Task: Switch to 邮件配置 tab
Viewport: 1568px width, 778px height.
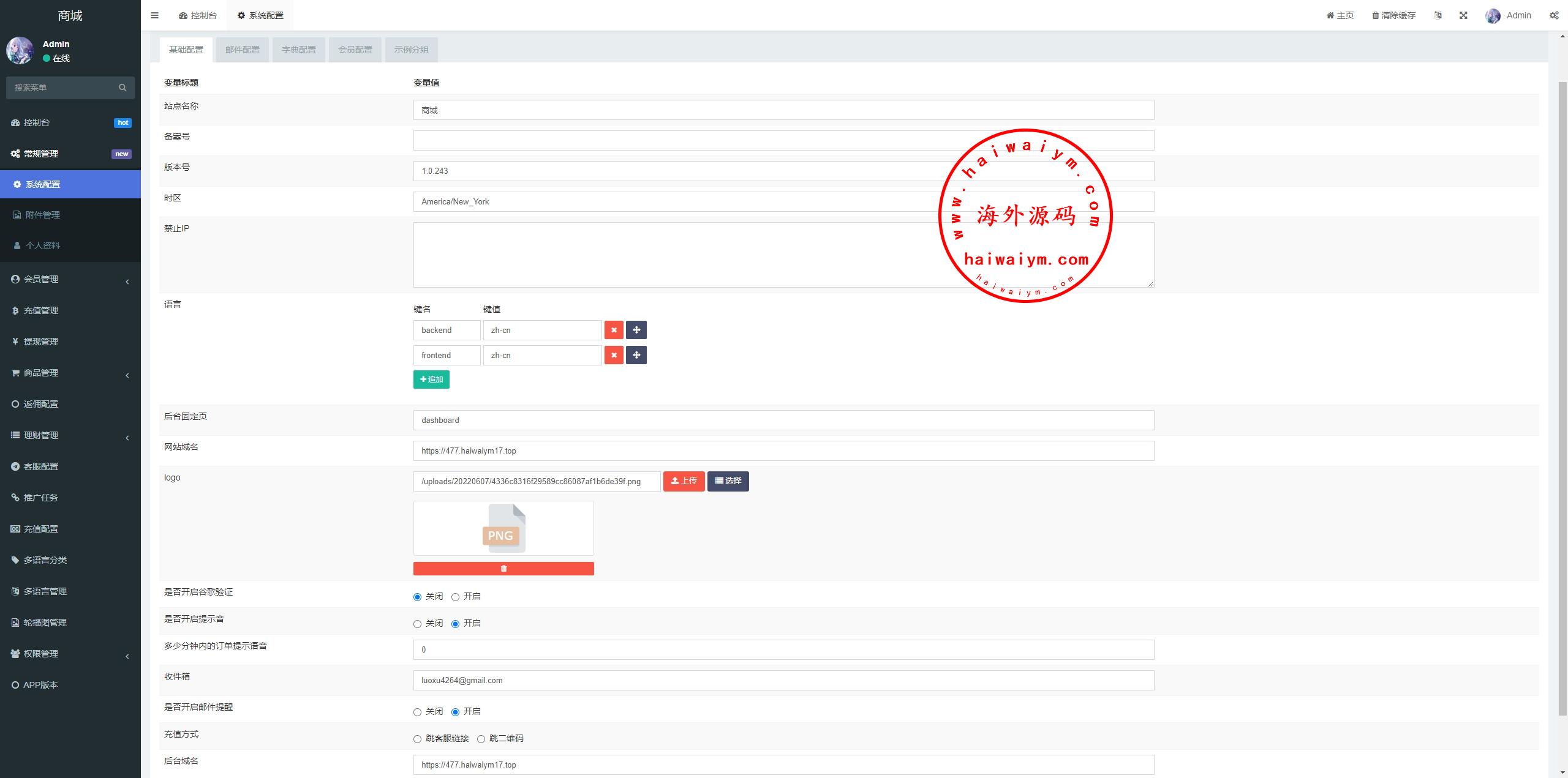Action: click(243, 50)
